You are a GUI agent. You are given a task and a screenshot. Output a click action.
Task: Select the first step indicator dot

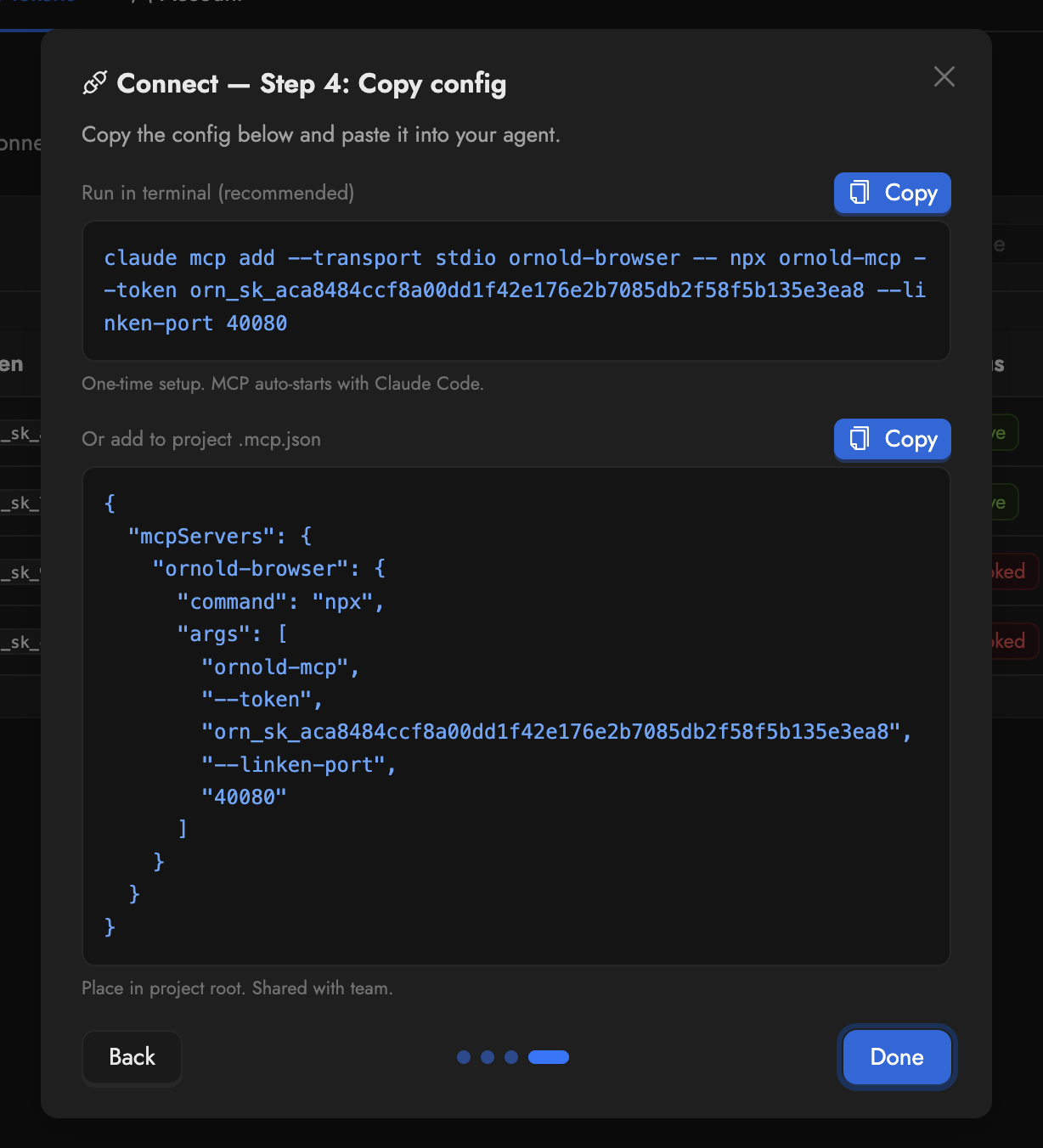(464, 1057)
